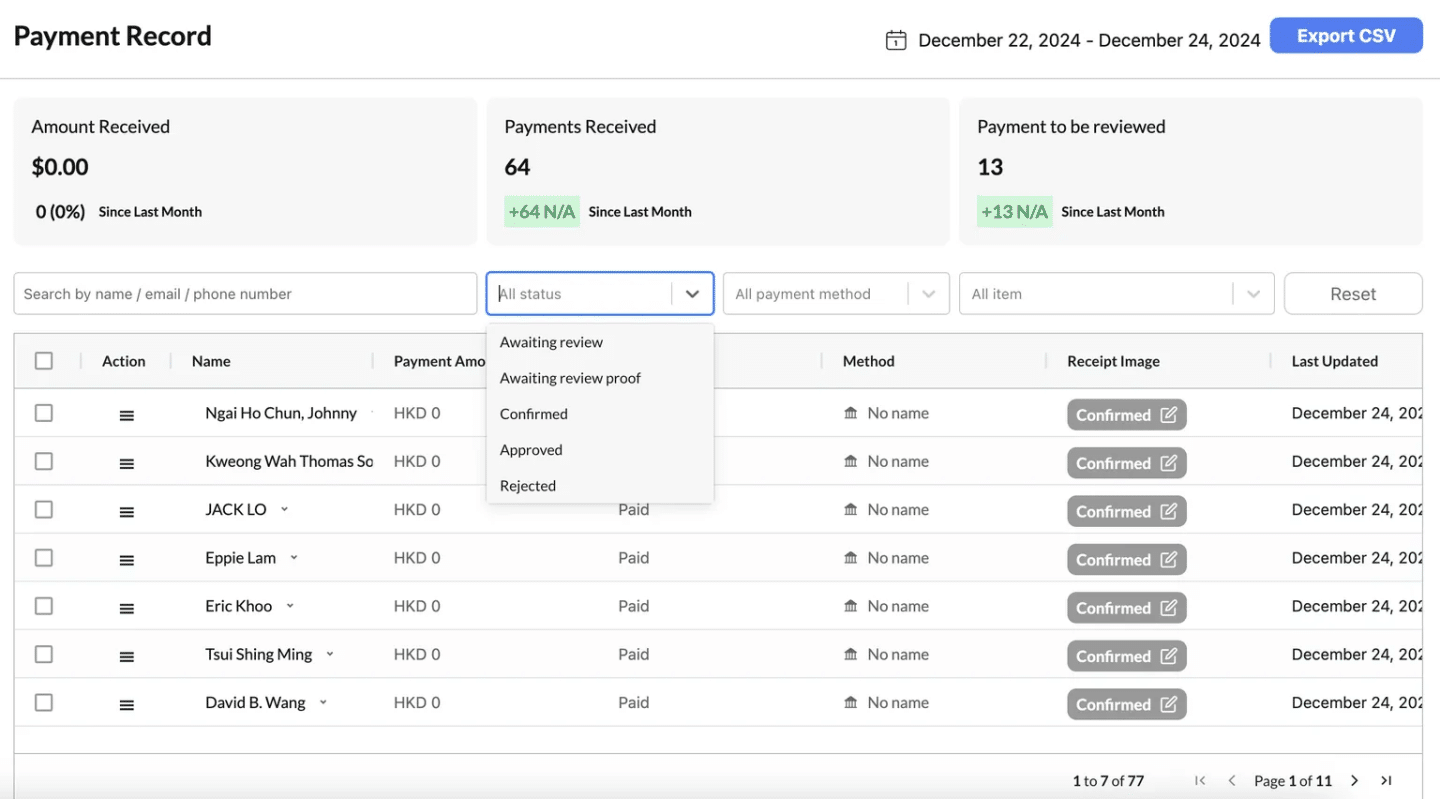Click bank icon in Eppie Lam row
The image size is (1440, 799).
851,557
